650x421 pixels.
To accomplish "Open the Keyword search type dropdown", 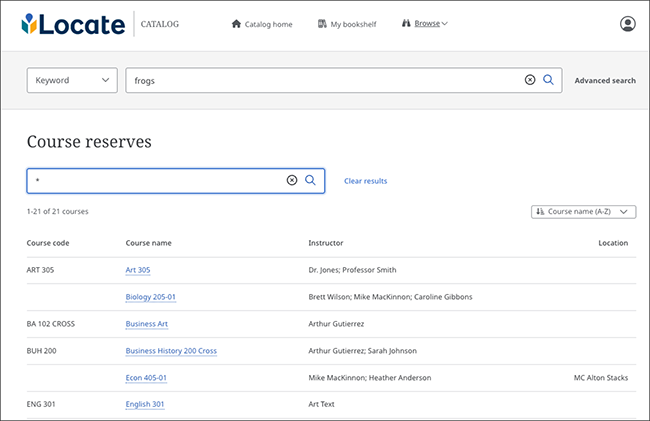I will coord(72,80).
